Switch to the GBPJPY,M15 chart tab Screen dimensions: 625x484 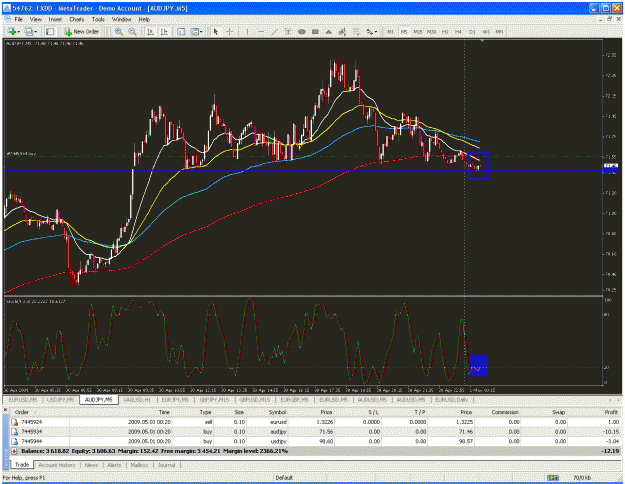214,399
